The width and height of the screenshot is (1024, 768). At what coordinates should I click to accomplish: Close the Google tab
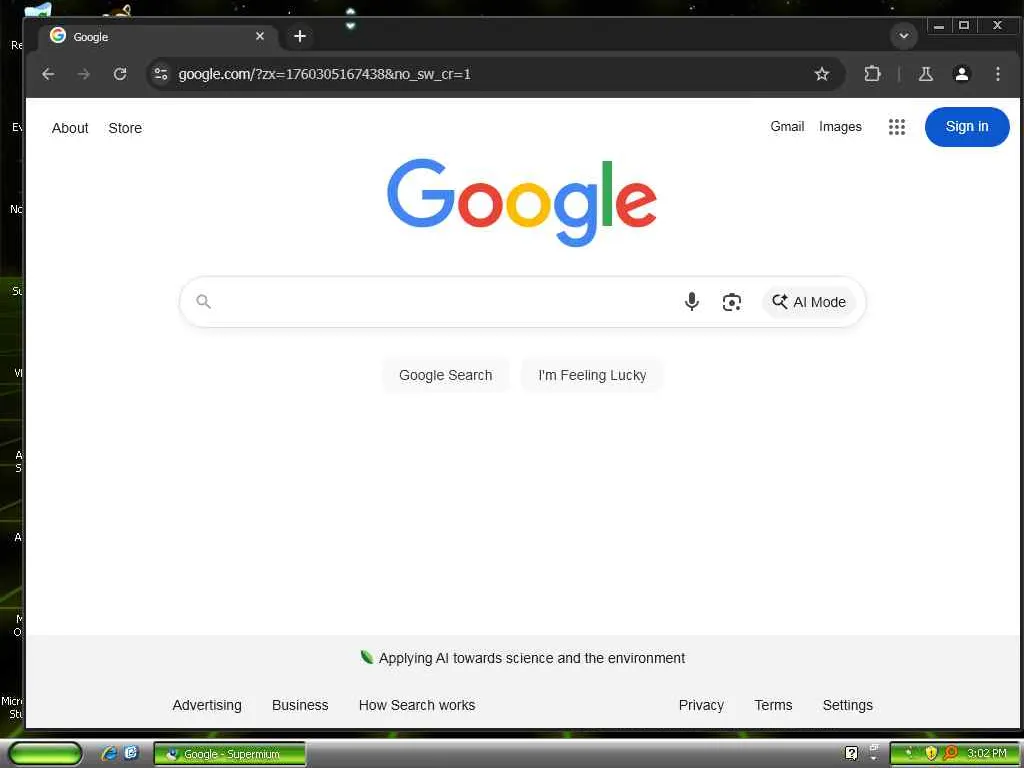pos(260,36)
